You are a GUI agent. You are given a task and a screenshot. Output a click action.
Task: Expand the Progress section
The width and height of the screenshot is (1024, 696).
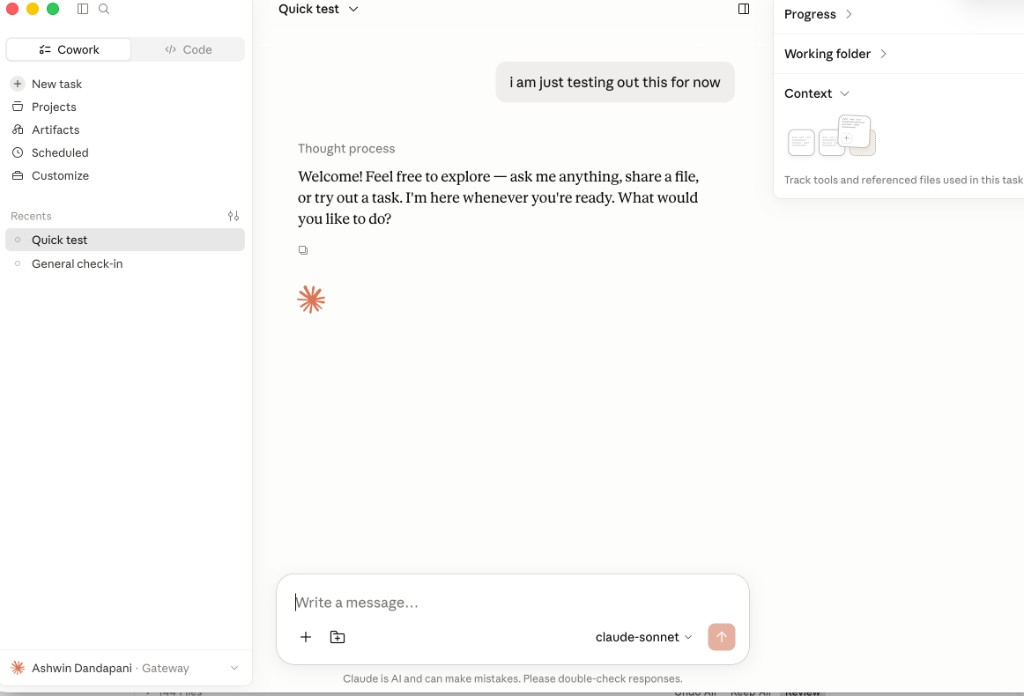pyautogui.click(x=818, y=14)
